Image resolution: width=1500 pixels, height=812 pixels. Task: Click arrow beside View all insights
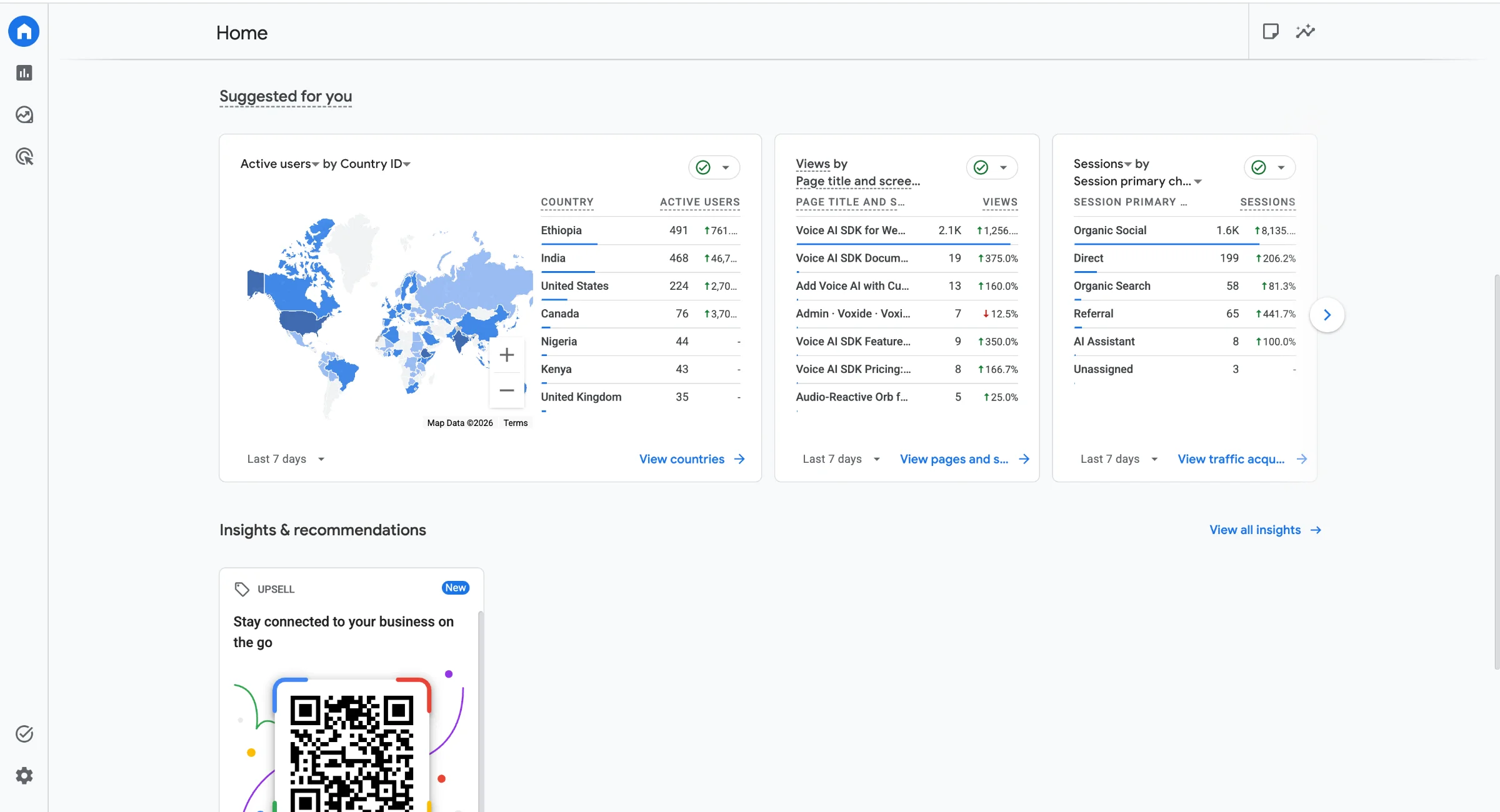1316,530
